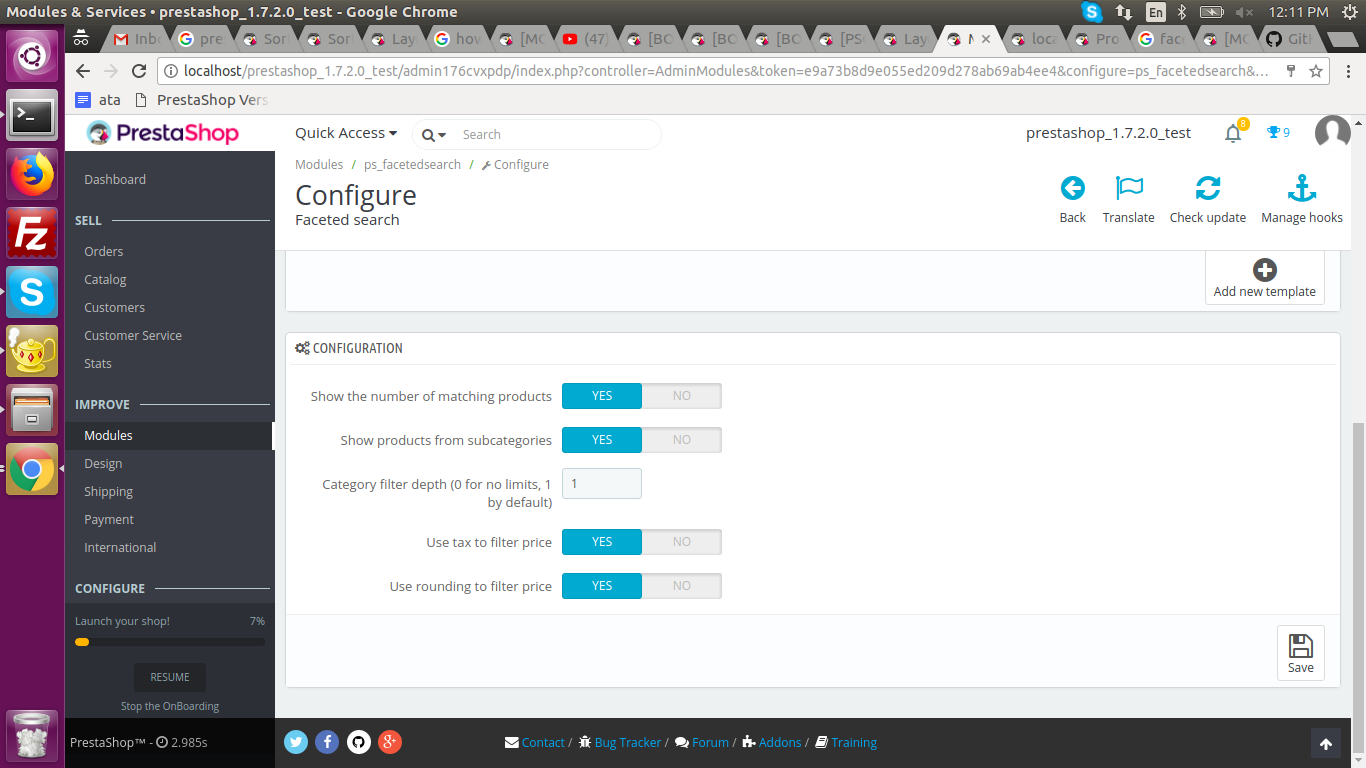Viewport: 1366px width, 768px height.
Task: Click the browser back arrow
Action: (83, 71)
